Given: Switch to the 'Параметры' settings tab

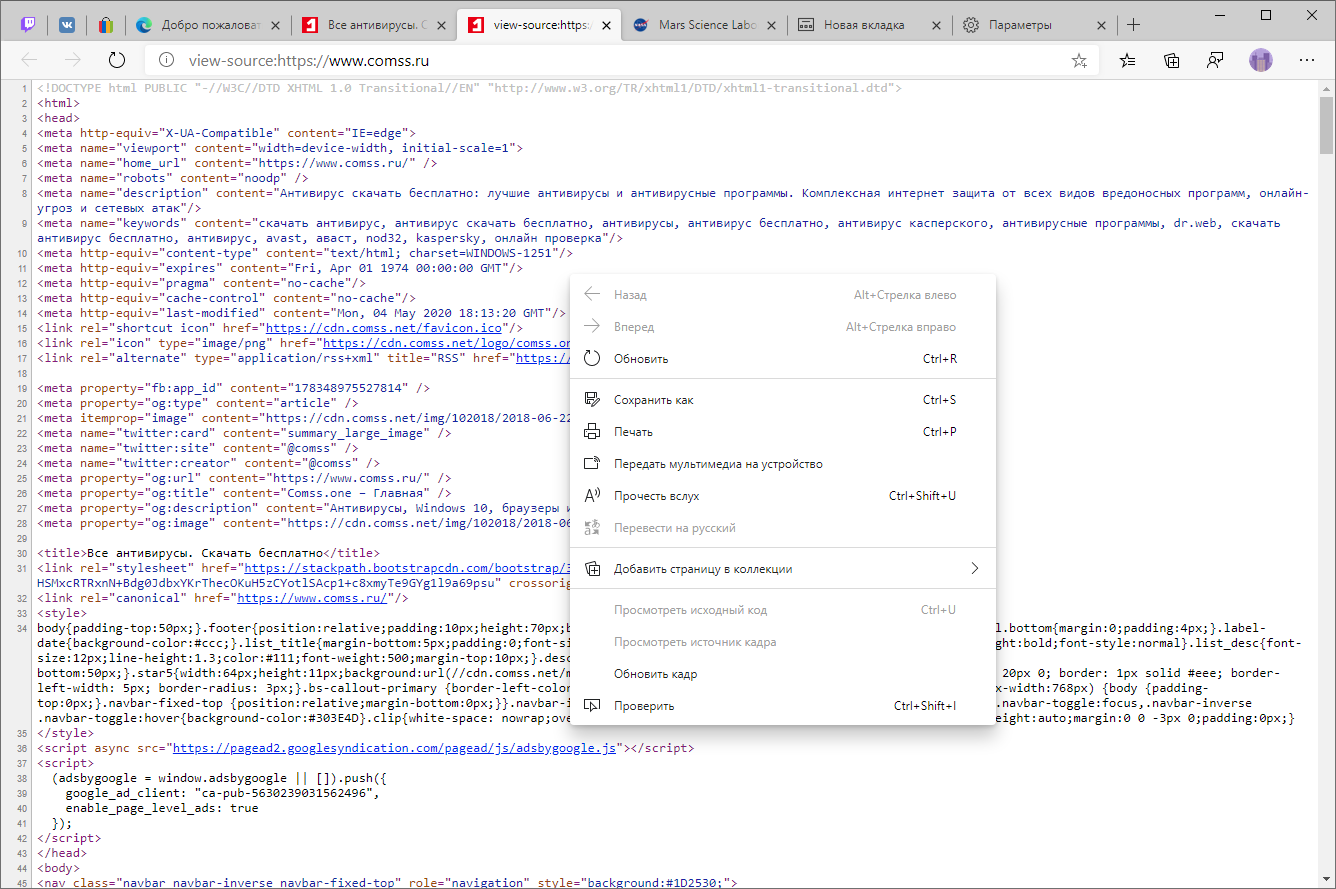Looking at the screenshot, I should 1033,25.
